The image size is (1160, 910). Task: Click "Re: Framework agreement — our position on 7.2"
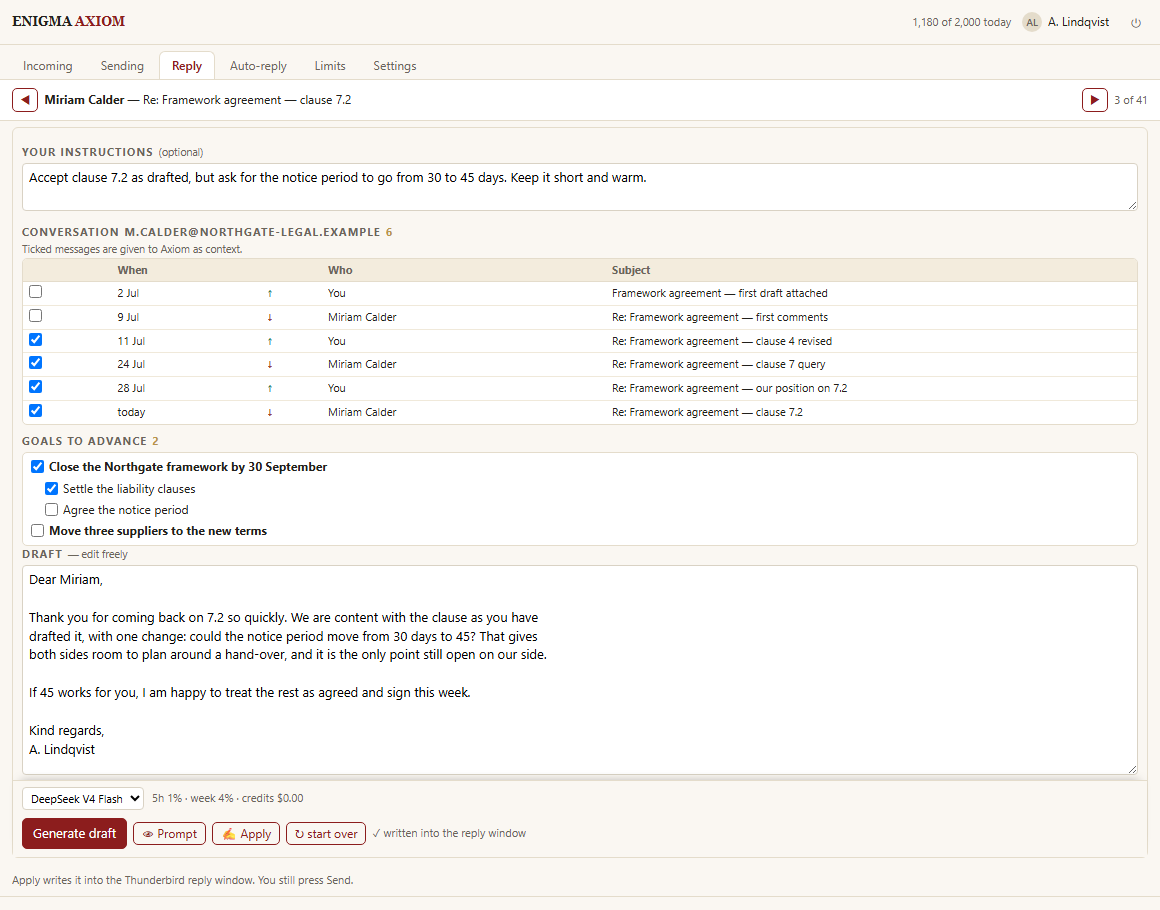click(729, 388)
